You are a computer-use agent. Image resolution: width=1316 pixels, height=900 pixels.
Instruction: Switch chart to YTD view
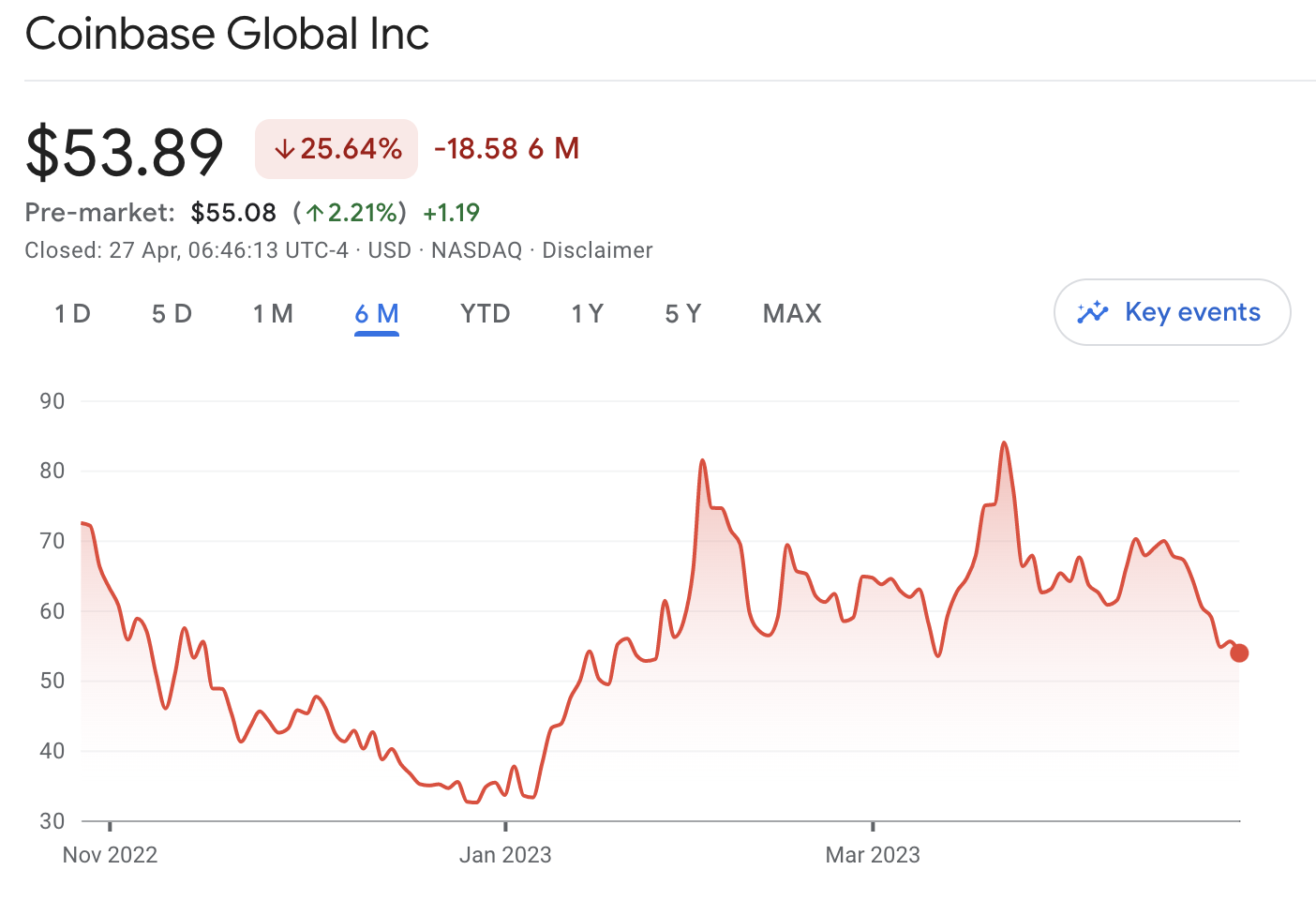click(x=486, y=313)
